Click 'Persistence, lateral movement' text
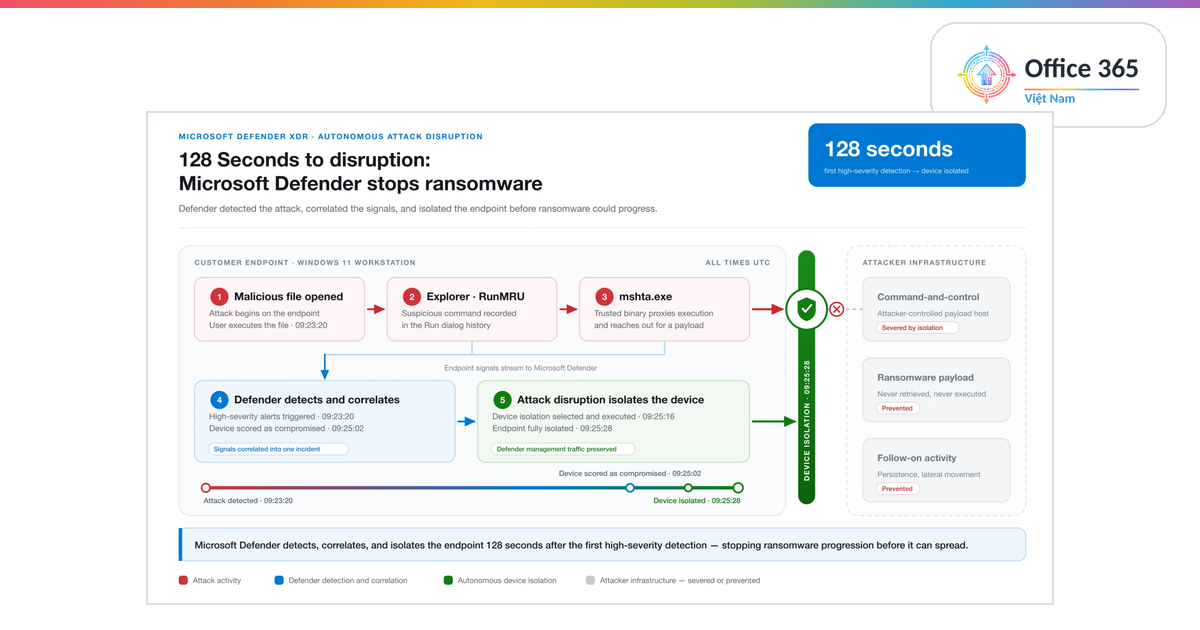 [x=928, y=474]
